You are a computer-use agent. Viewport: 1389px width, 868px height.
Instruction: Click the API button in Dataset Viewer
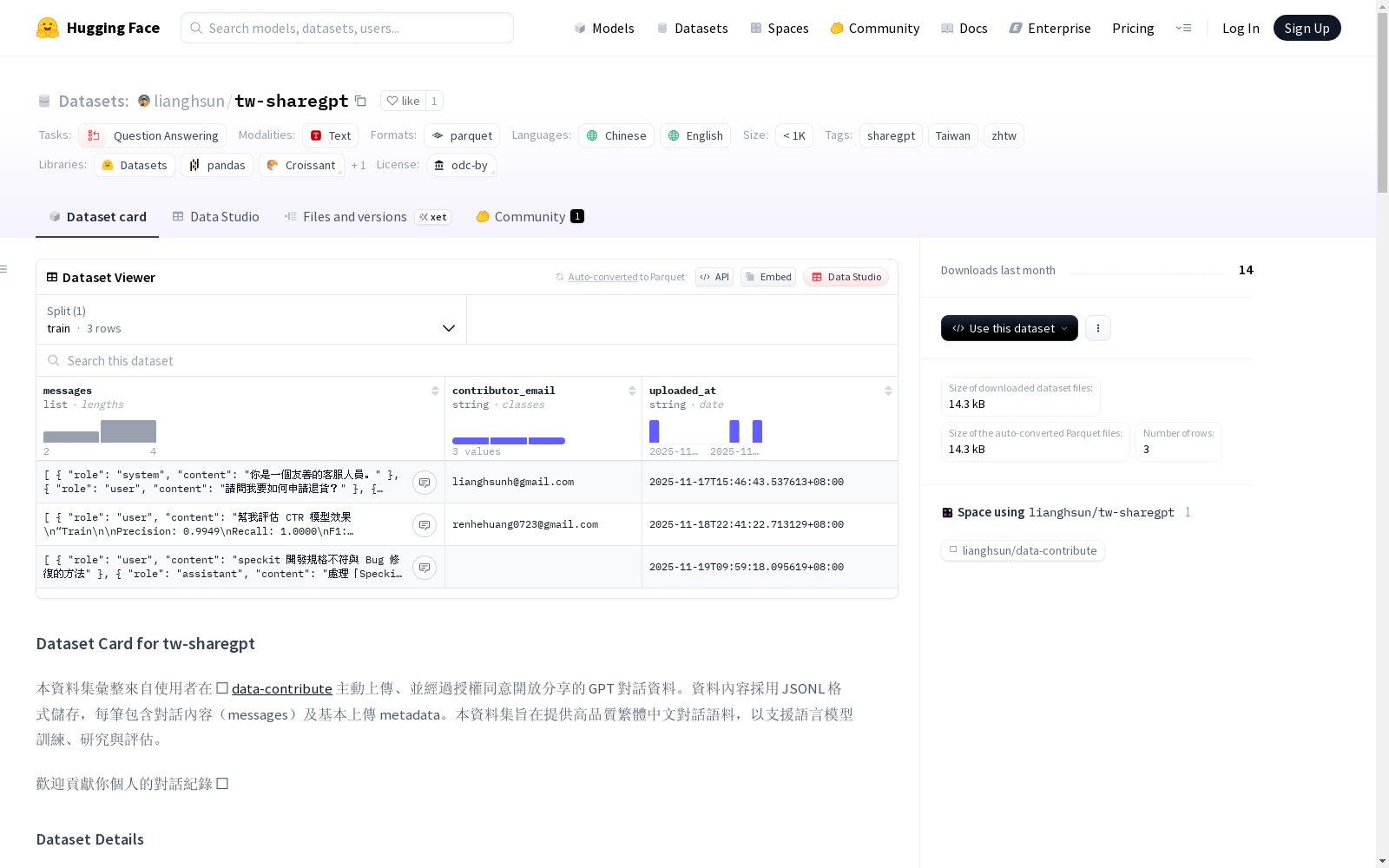[714, 277]
